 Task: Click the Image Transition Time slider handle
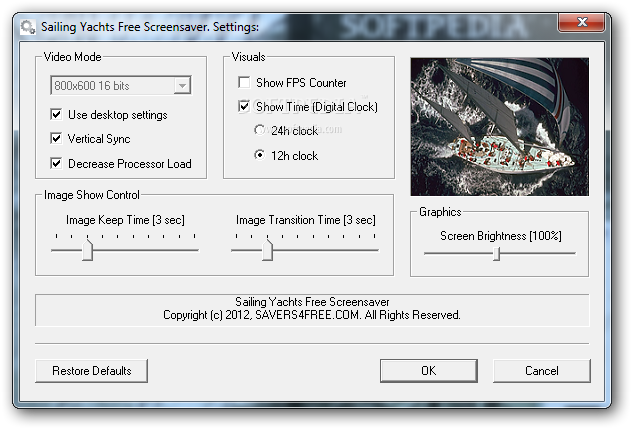tap(267, 250)
